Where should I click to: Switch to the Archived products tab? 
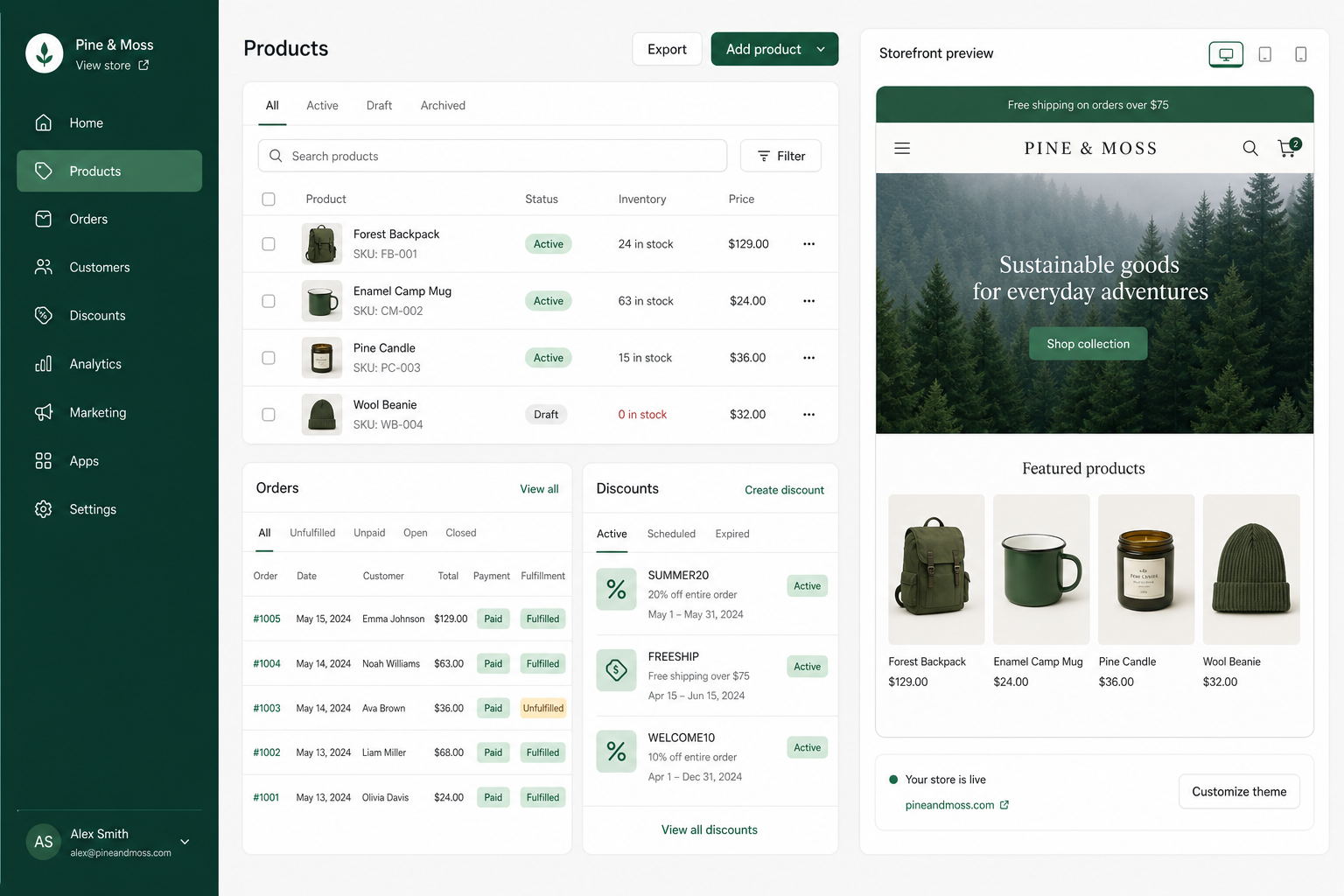click(x=443, y=105)
